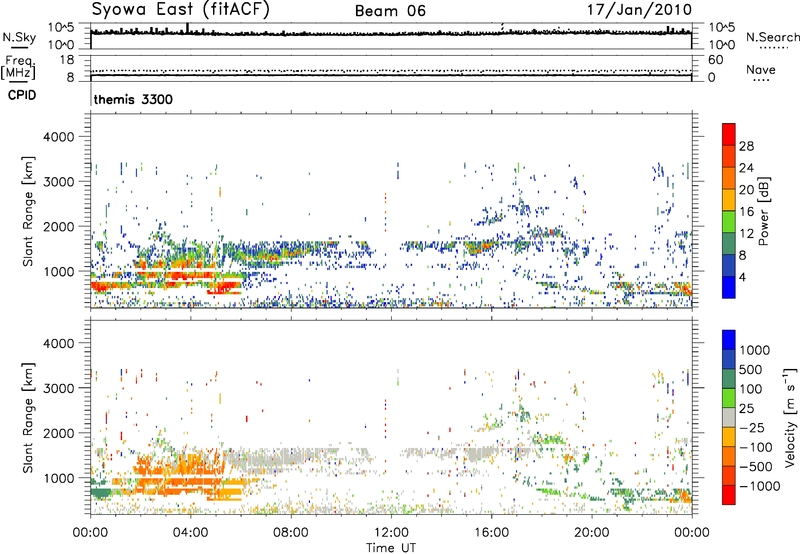Click the "16:00" time tick label
The width and height of the screenshot is (800, 554).
click(x=491, y=533)
